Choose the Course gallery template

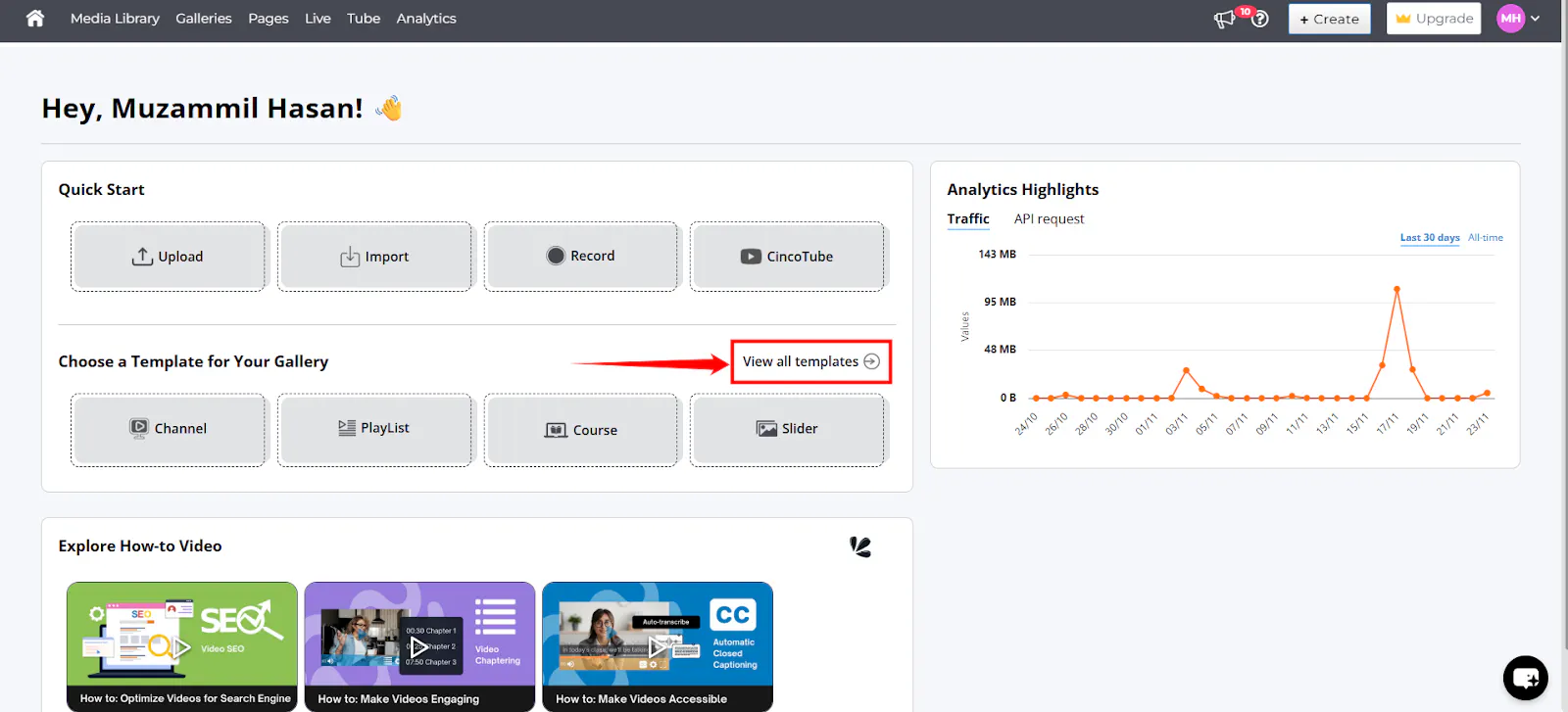(581, 429)
